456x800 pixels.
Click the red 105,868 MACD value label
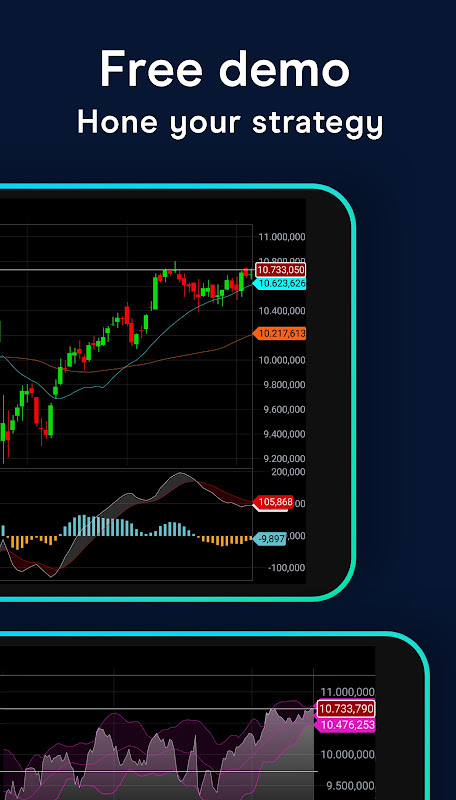[273, 502]
